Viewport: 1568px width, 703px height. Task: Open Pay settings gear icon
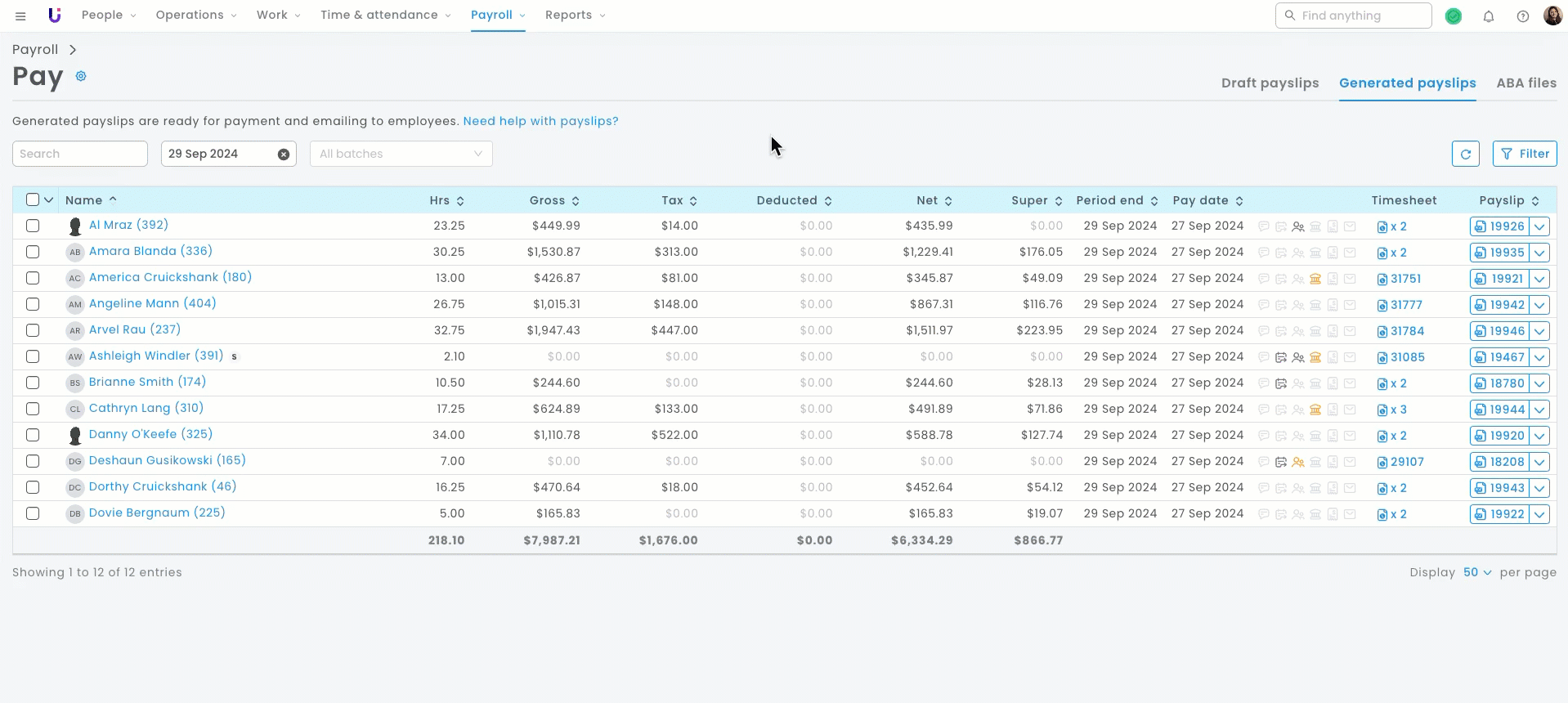81,76
